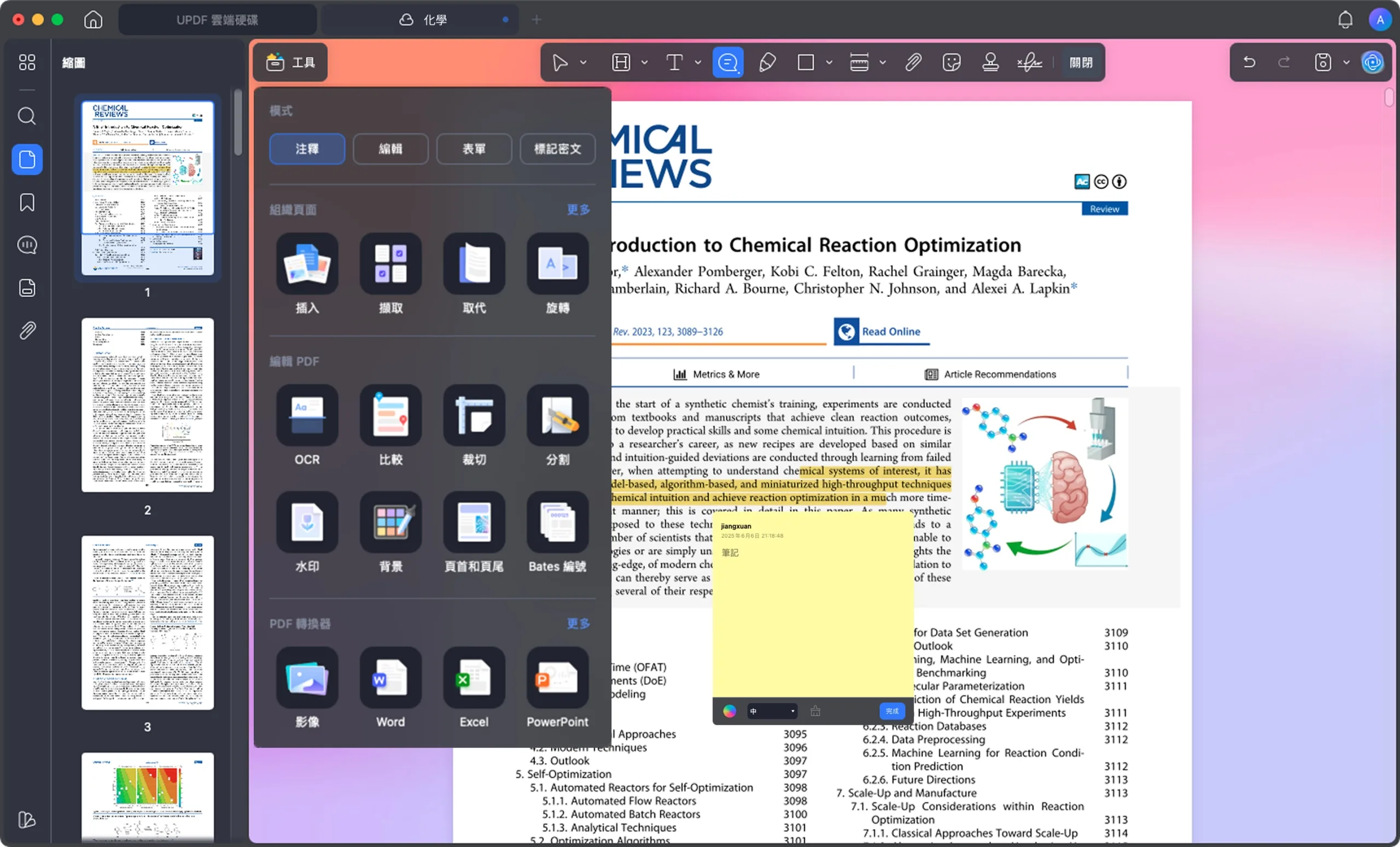The image size is (1400, 847).
Task: Switch to 編輯 edit mode
Action: point(390,149)
